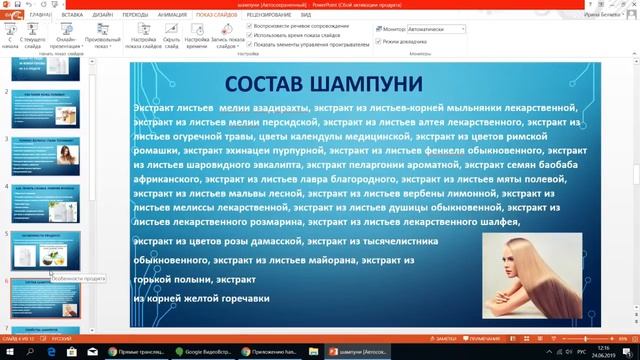Start slideshow from current slide (С текущего слайда)

[33, 36]
